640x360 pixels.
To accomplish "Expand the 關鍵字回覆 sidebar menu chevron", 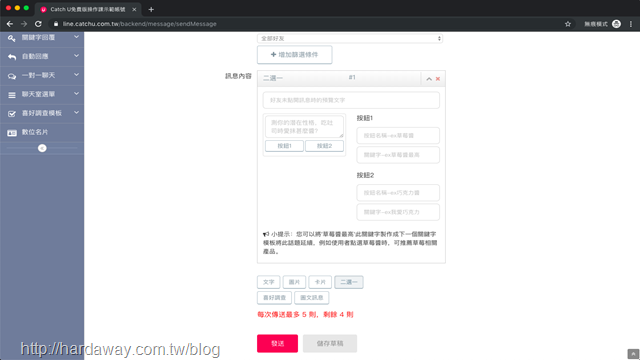I will (76, 37).
